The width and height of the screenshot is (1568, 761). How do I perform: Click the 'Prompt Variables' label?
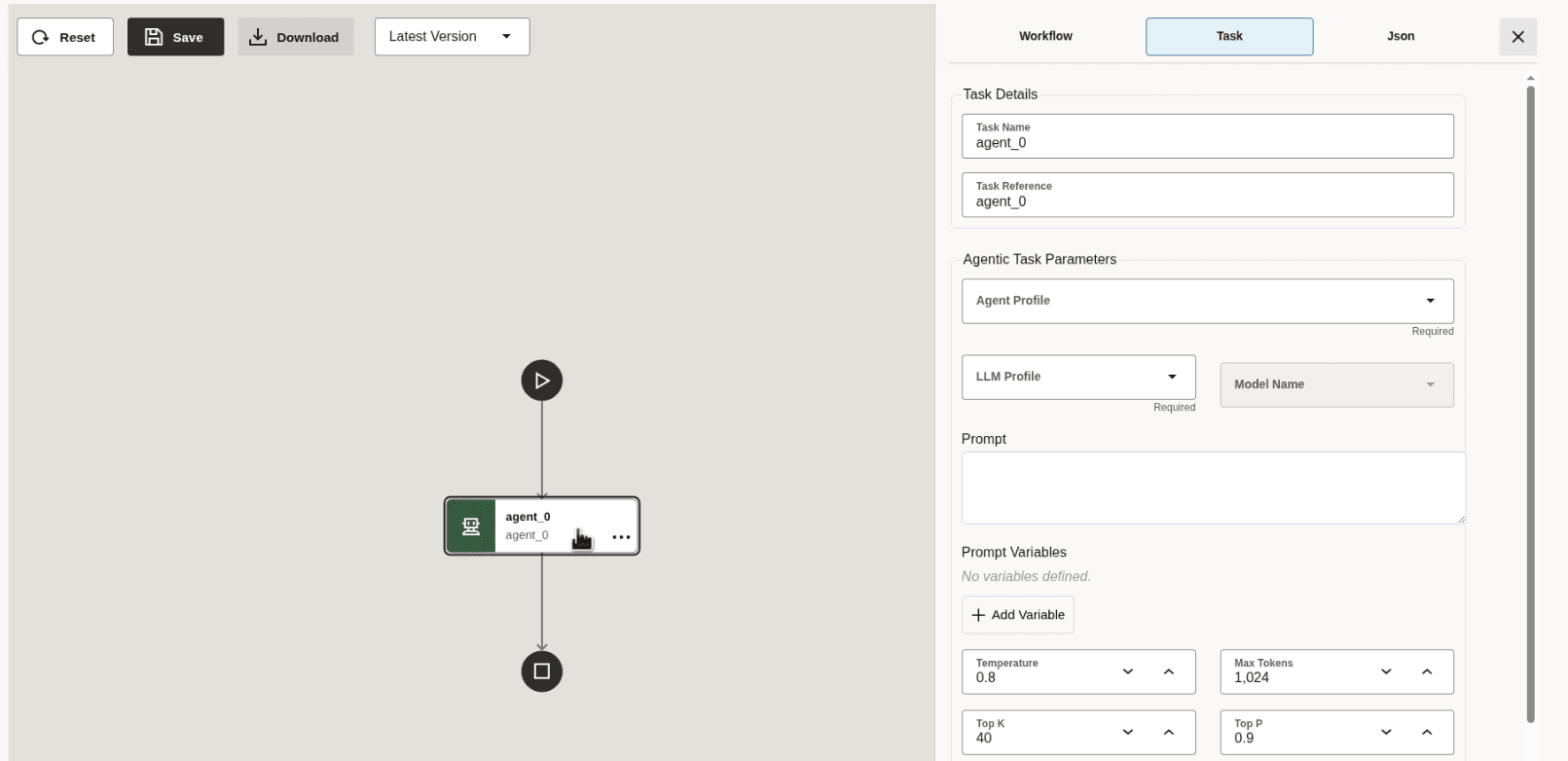coord(1013,552)
